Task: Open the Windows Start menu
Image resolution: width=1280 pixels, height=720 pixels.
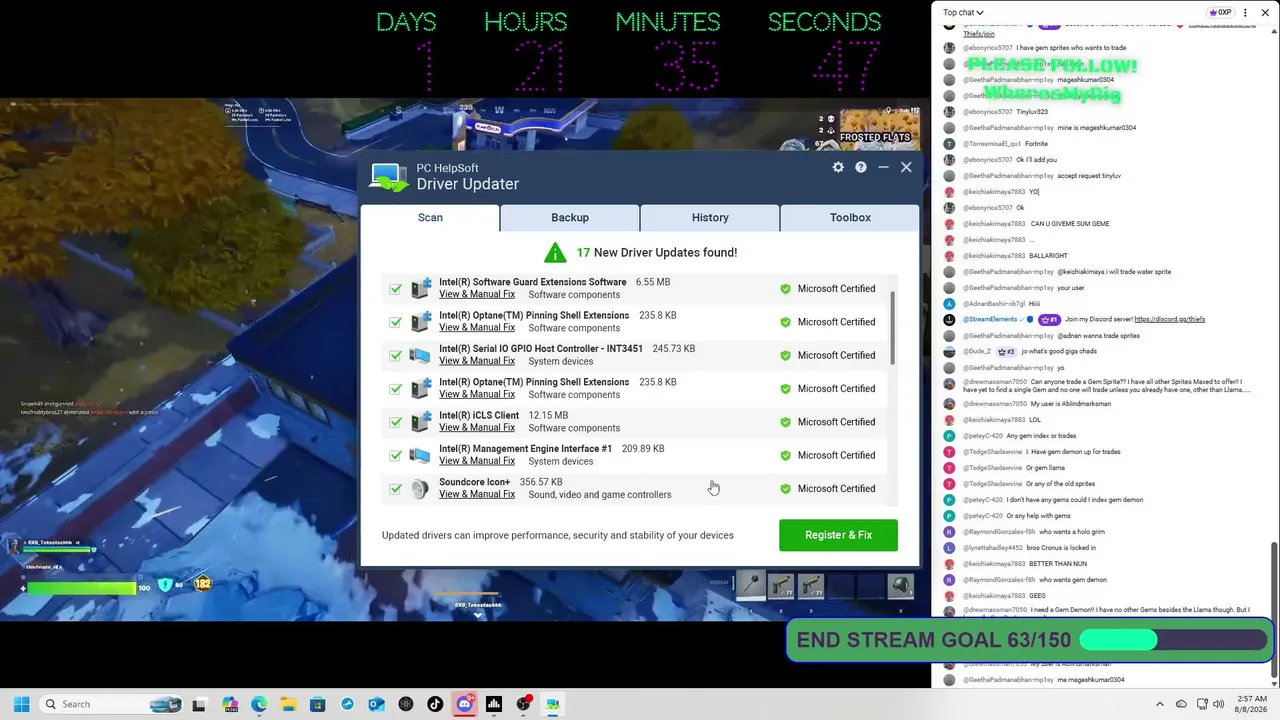Action: (21, 704)
